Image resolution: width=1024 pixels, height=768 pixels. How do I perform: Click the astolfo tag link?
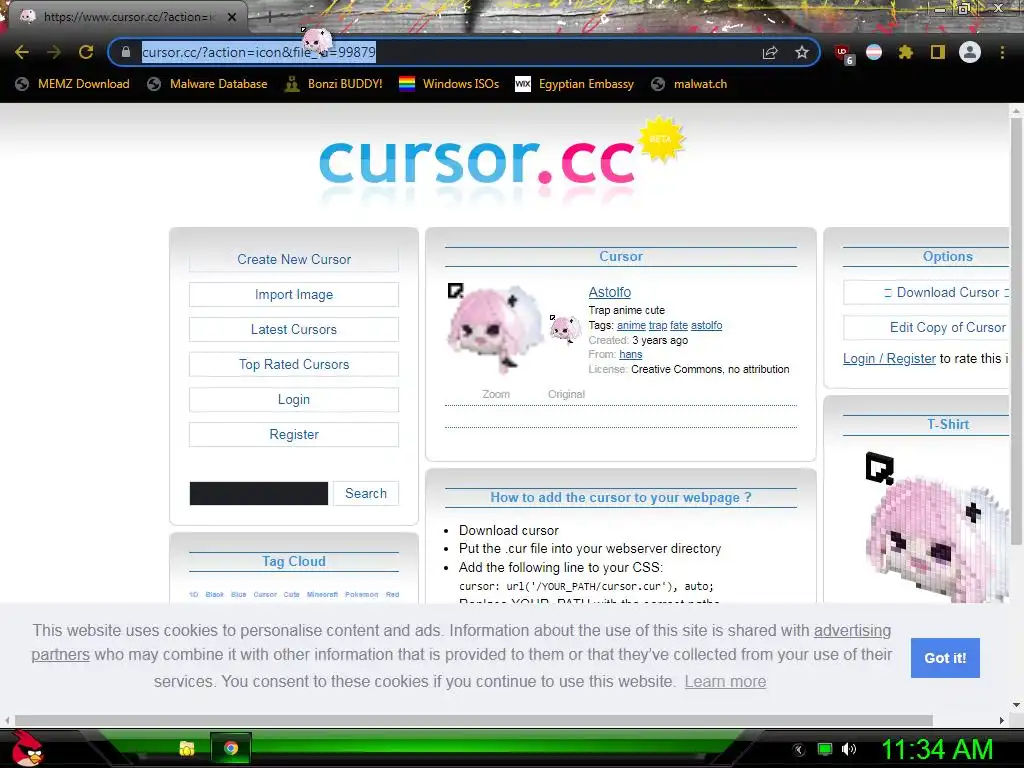[707, 325]
